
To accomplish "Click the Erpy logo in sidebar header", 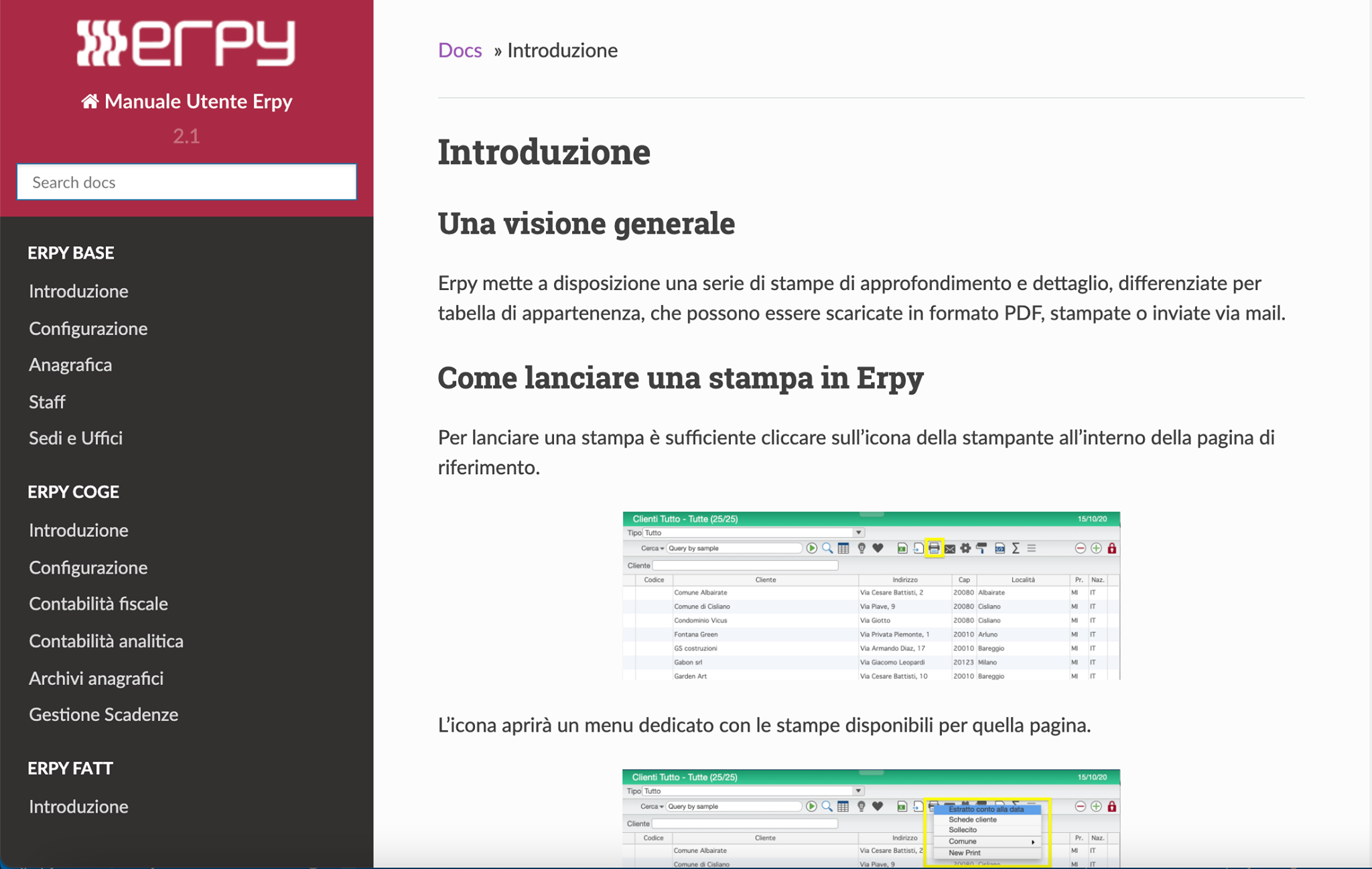I will [186, 43].
